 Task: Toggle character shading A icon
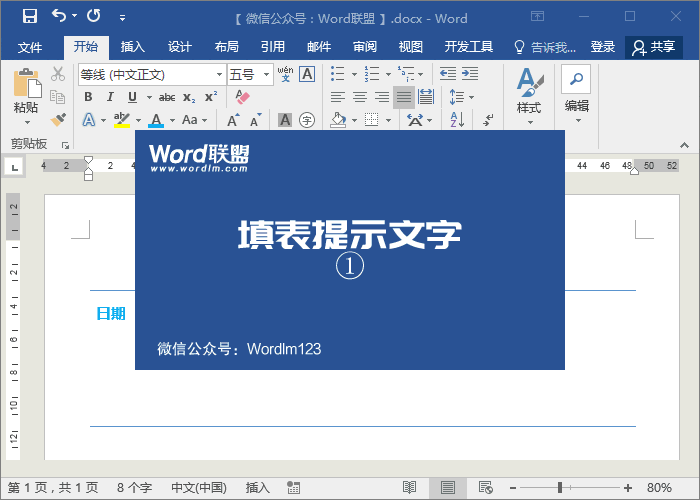coord(285,120)
